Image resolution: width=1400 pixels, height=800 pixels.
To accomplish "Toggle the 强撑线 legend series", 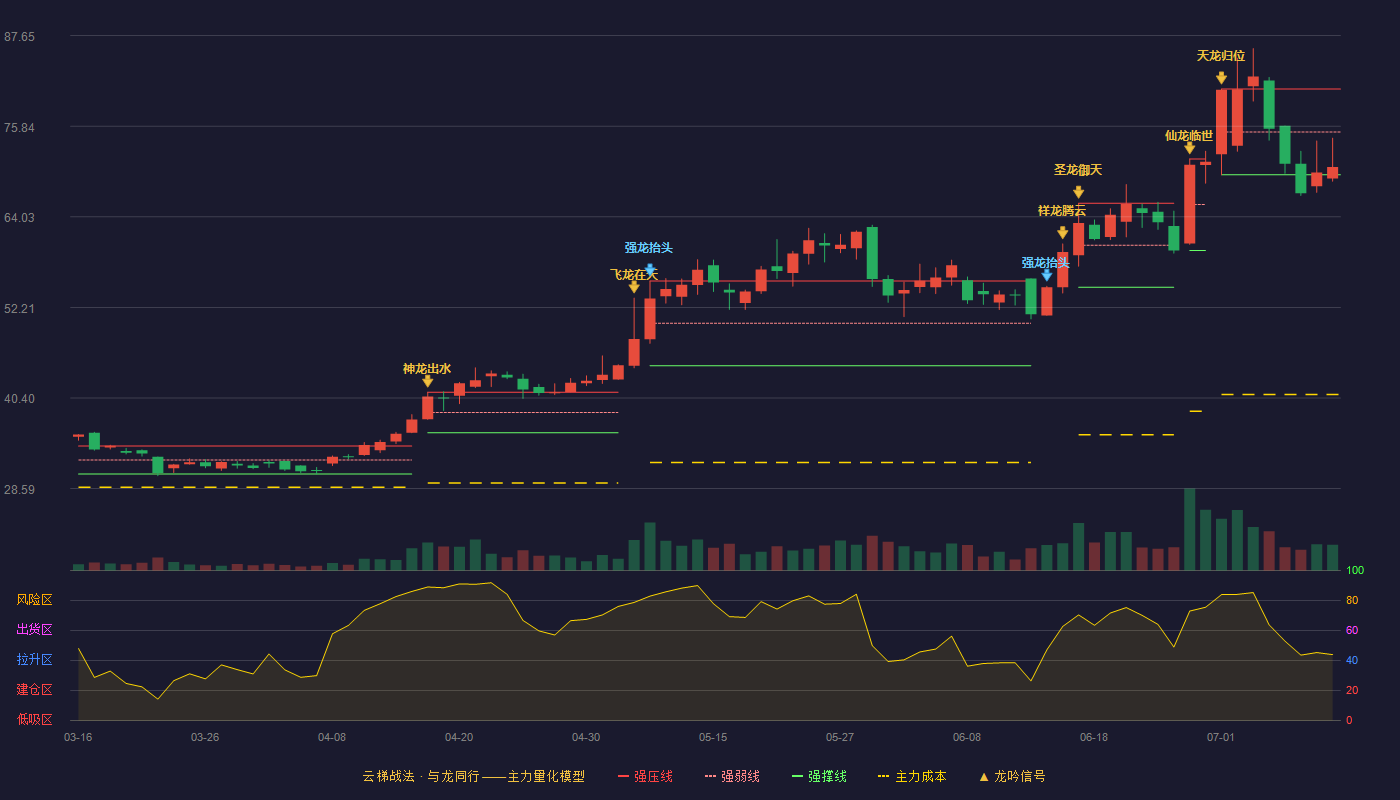I will pos(819,776).
